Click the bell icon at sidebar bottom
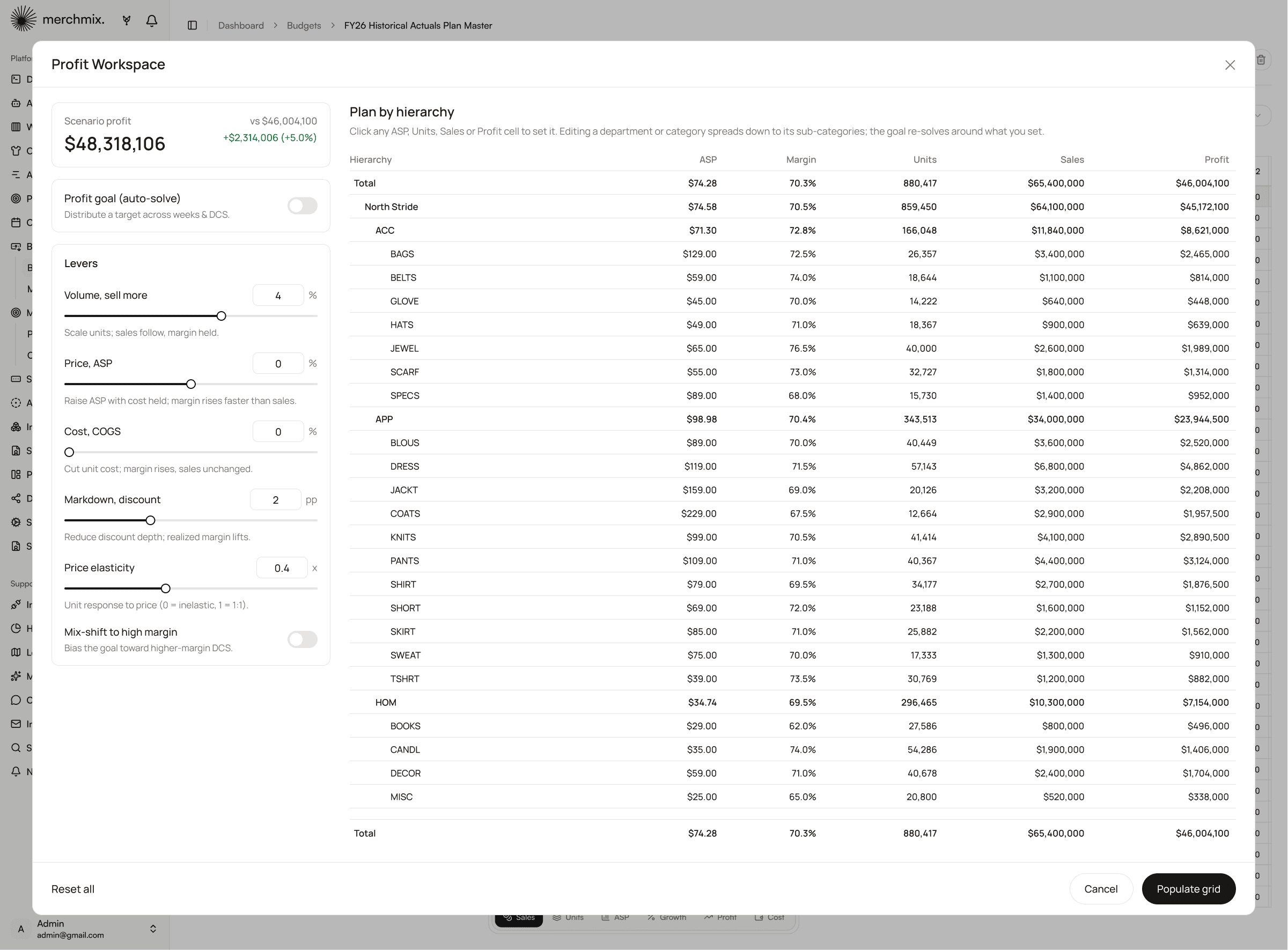Viewport: 1288px width, 950px height. (x=16, y=772)
